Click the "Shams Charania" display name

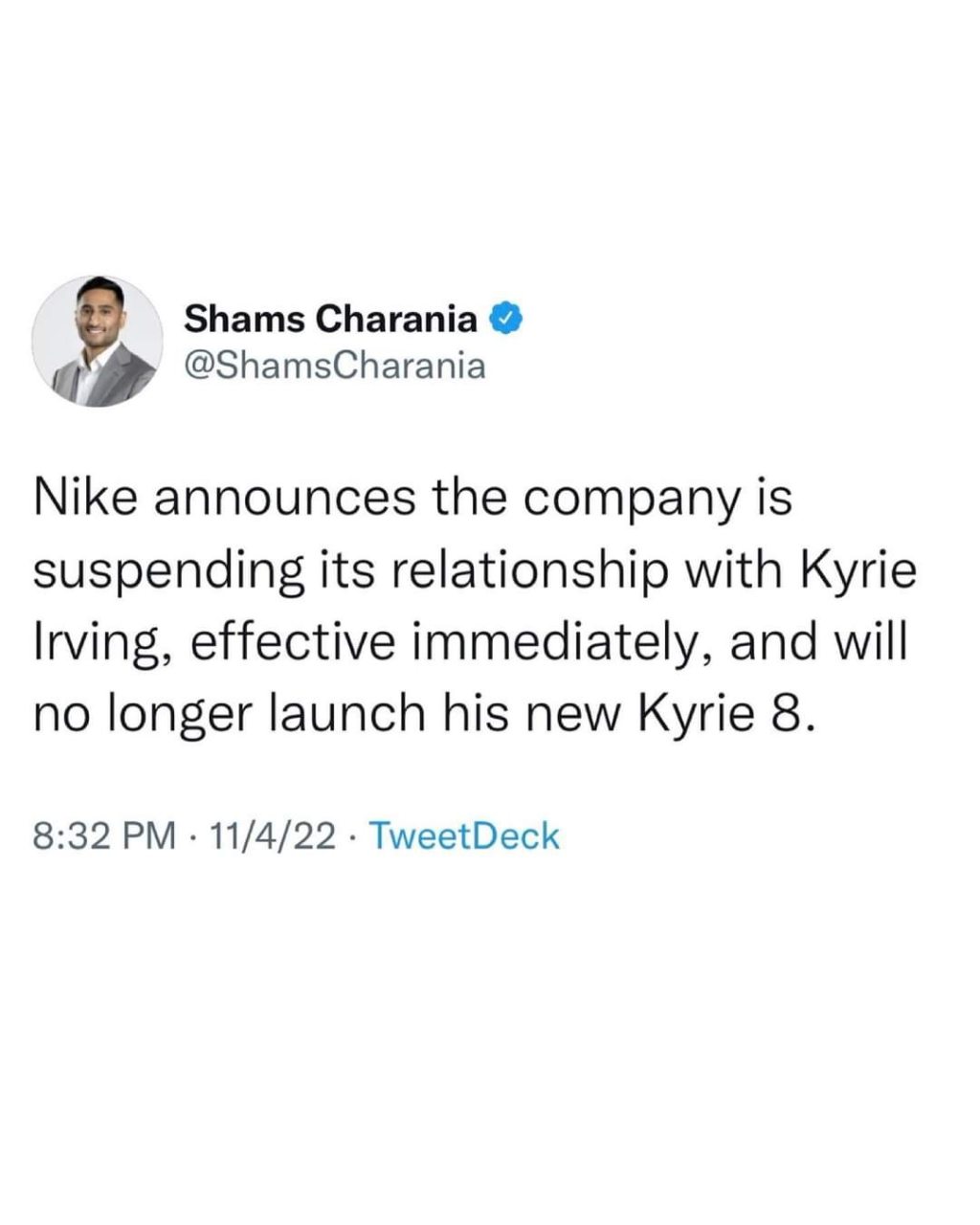pos(330,319)
